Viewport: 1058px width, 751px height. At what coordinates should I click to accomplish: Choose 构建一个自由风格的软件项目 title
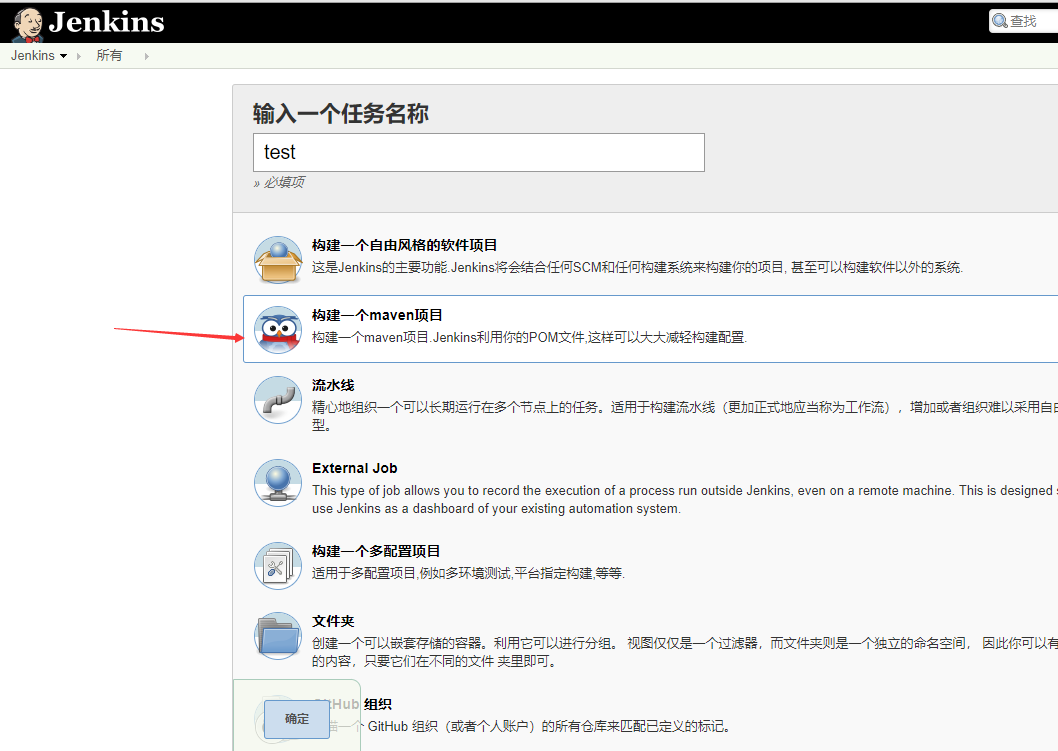pyautogui.click(x=404, y=245)
